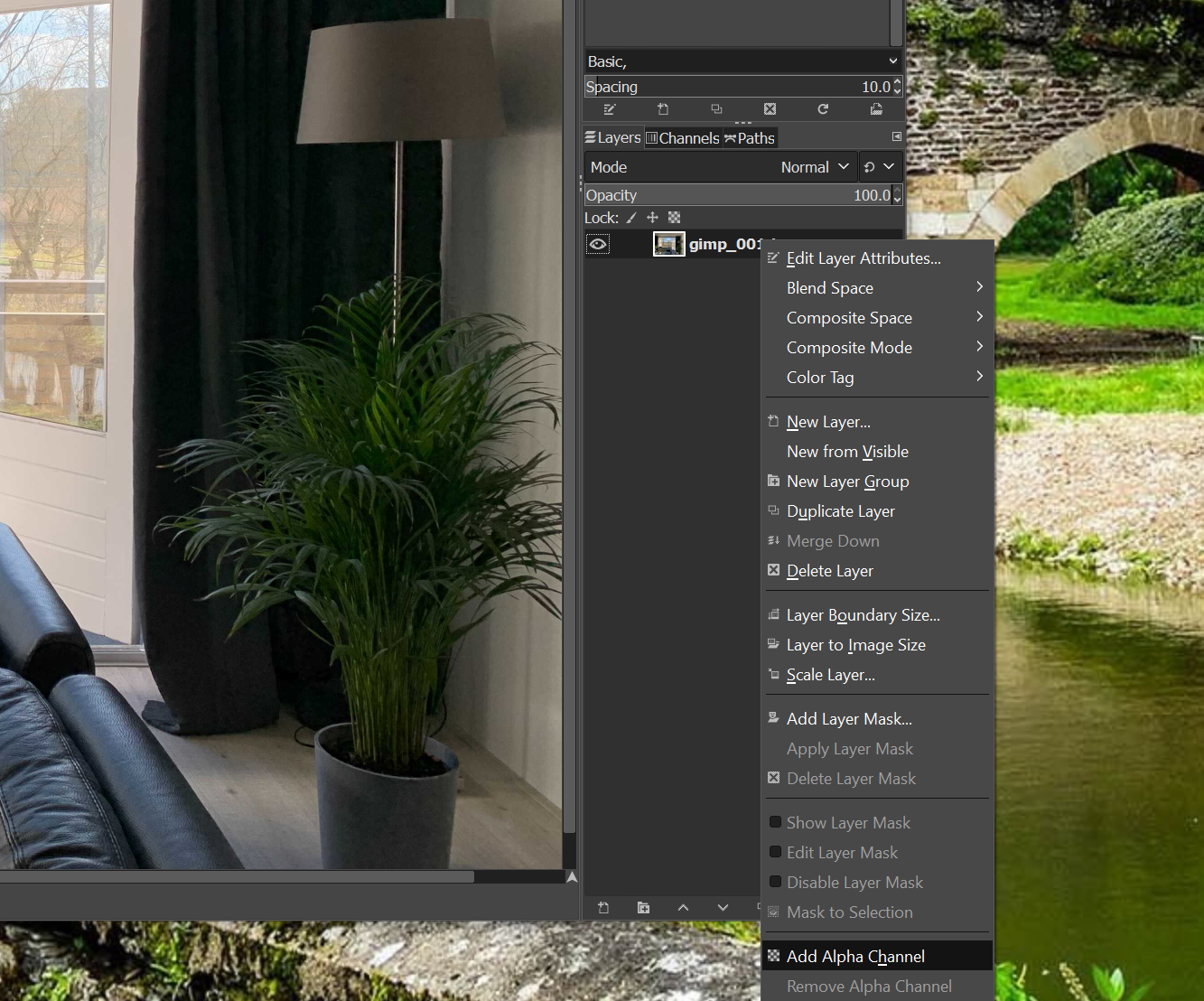Lower layer with the down arrow icon
1204x1001 pixels.
[723, 908]
